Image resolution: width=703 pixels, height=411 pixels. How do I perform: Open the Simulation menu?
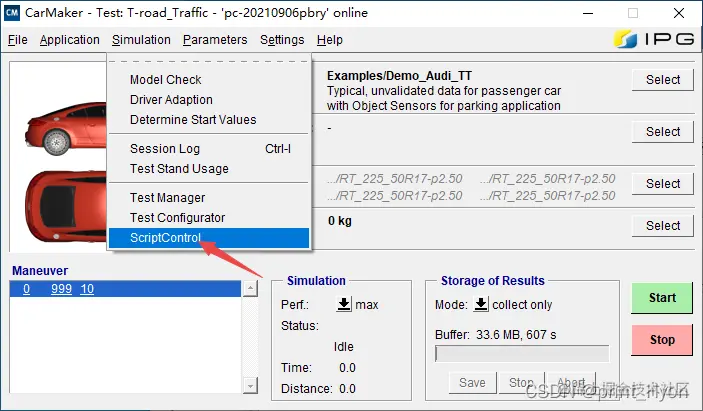141,40
